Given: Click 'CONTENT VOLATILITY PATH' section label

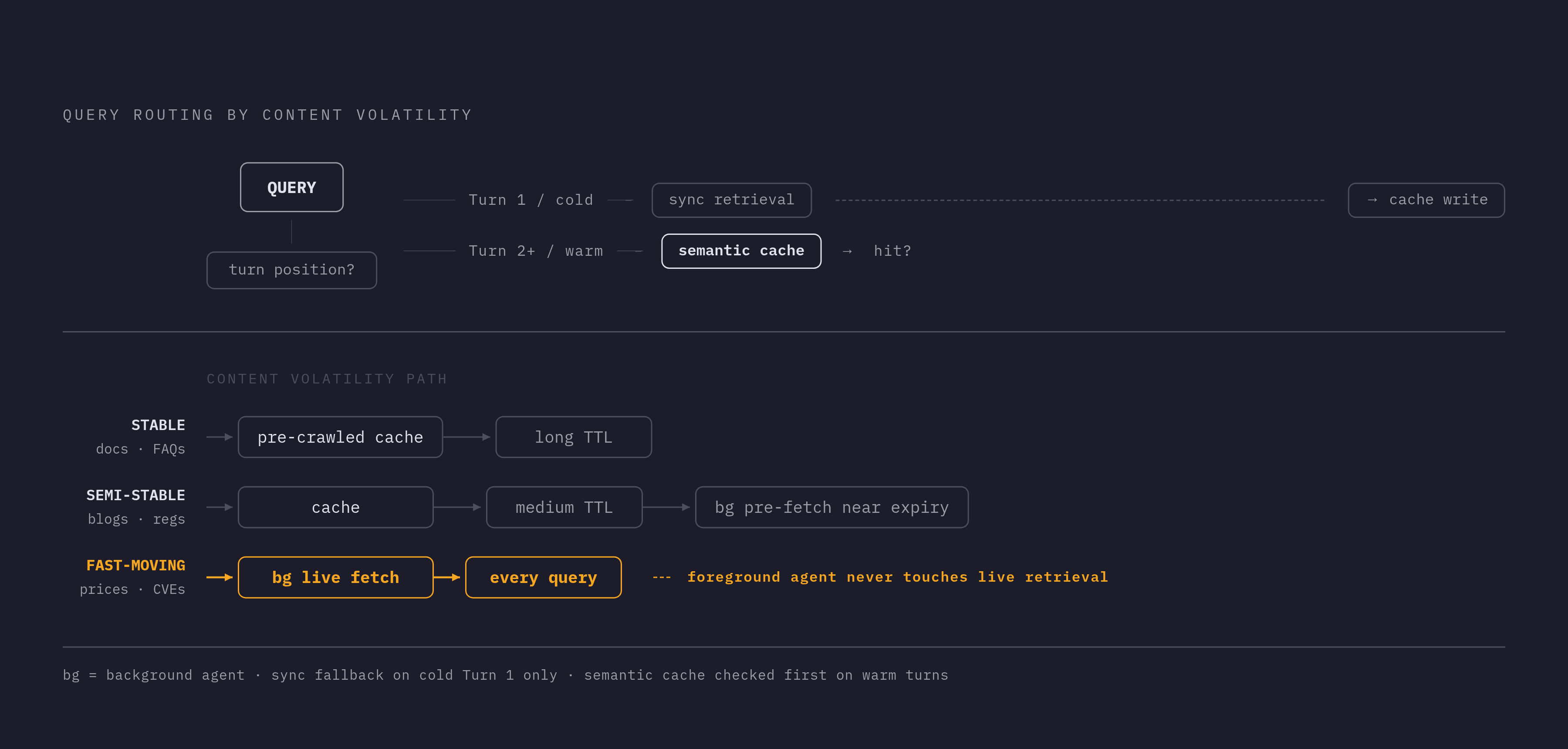Looking at the screenshot, I should click(x=327, y=379).
